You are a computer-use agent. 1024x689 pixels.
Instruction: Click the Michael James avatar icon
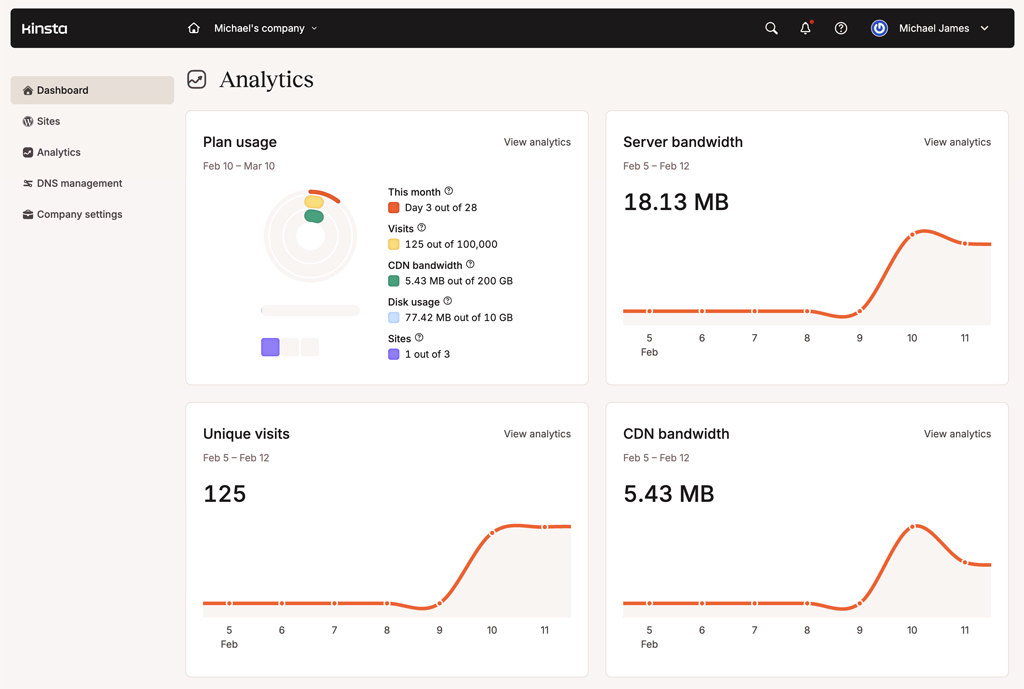(878, 28)
